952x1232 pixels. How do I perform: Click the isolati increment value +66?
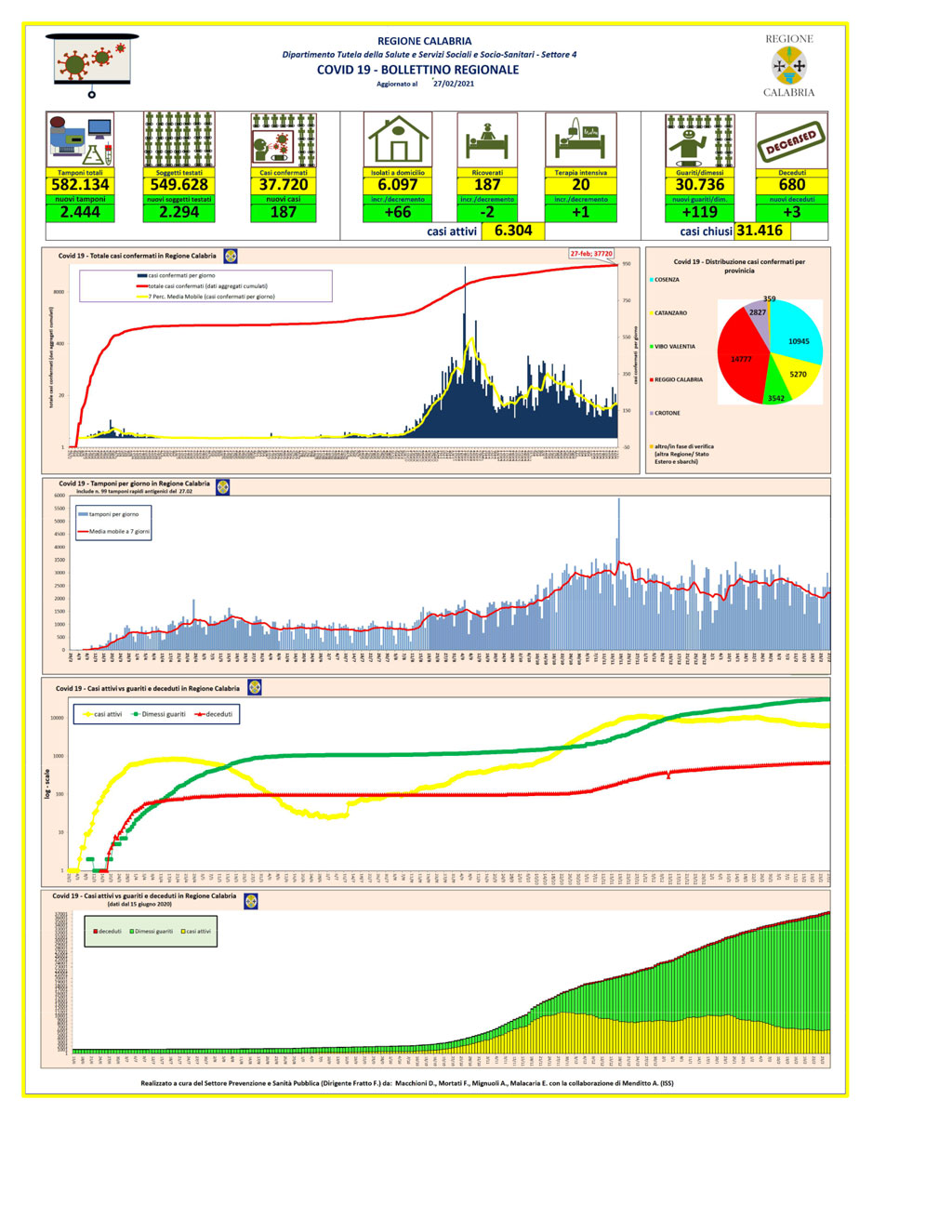pos(398,212)
